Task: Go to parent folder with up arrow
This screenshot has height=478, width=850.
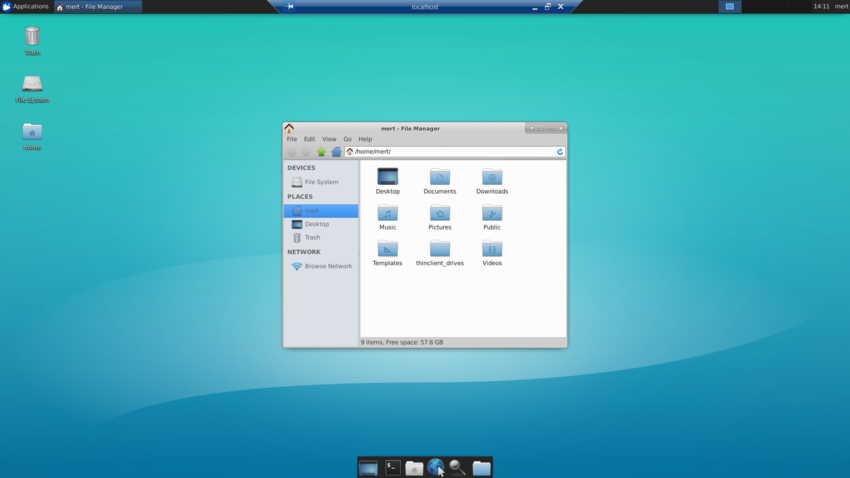Action: click(x=321, y=152)
